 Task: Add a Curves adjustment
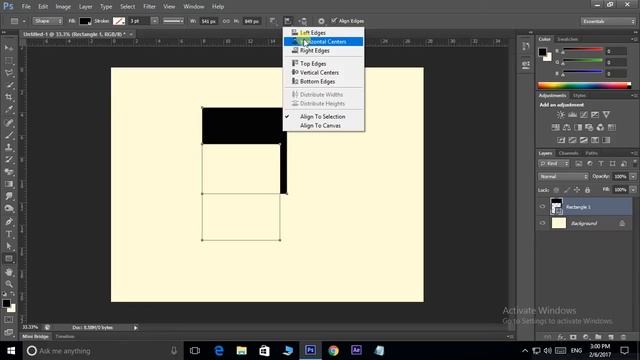click(584, 115)
